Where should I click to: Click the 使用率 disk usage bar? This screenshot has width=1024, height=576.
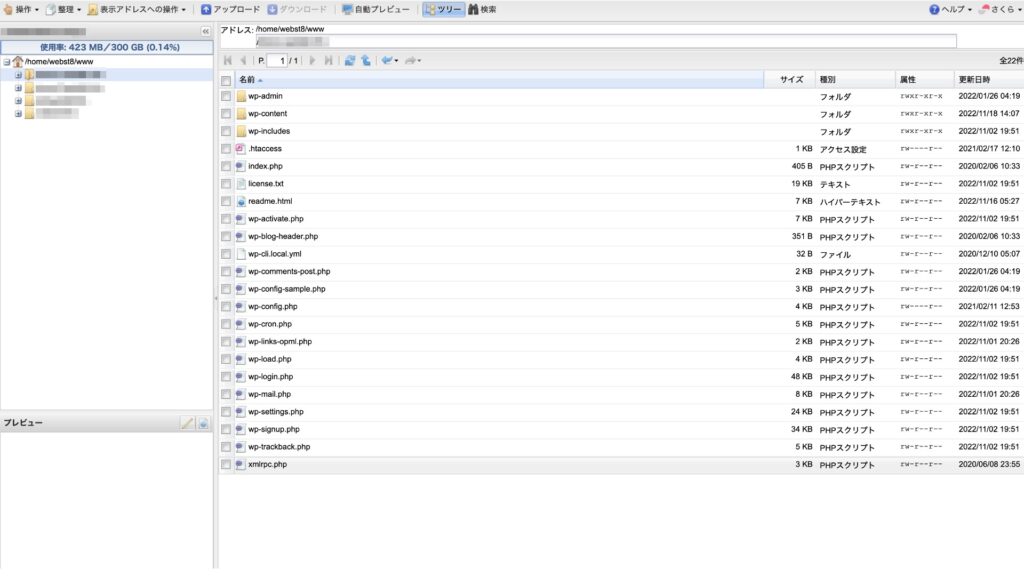107,45
